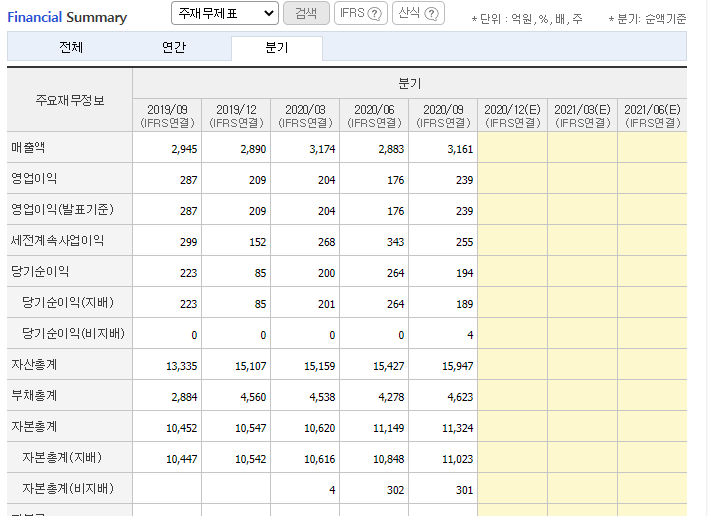708x516 pixels.
Task: Click the 당기순이익(지배) value 189
Action: pyautogui.click(x=464, y=304)
